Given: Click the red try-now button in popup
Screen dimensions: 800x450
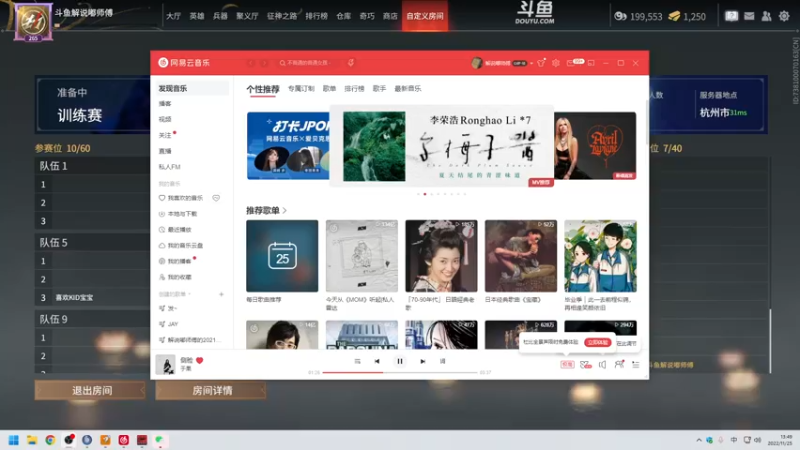Looking at the screenshot, I should point(597,342).
